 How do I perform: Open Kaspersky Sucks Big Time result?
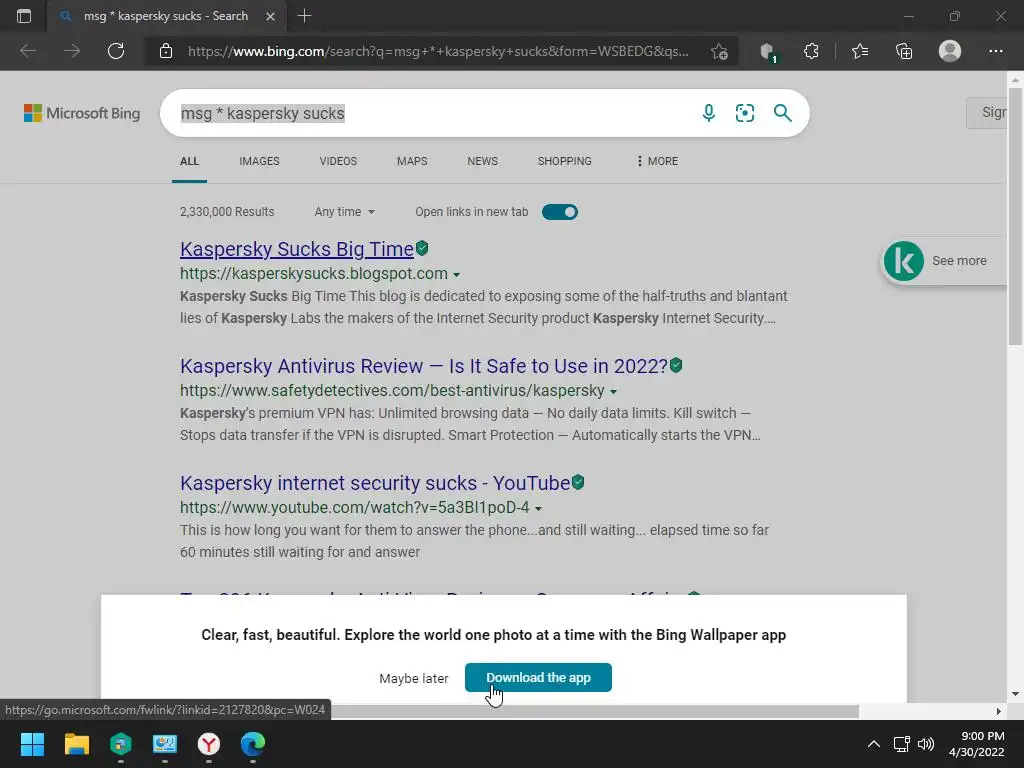pyautogui.click(x=297, y=249)
